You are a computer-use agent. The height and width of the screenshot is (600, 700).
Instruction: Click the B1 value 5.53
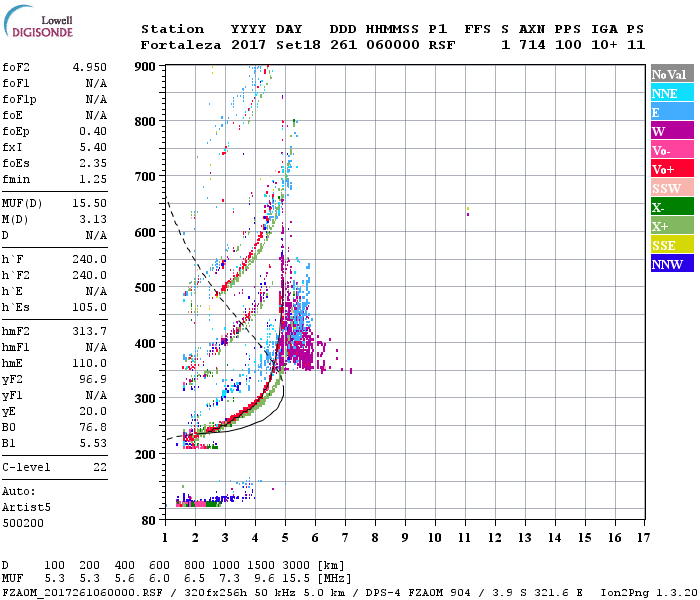pos(93,443)
